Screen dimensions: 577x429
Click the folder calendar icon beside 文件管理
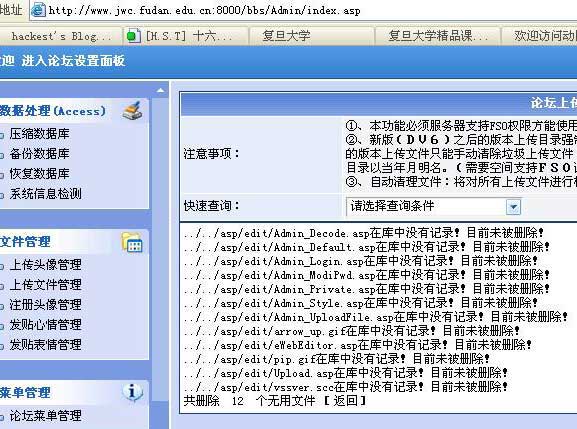coord(132,242)
